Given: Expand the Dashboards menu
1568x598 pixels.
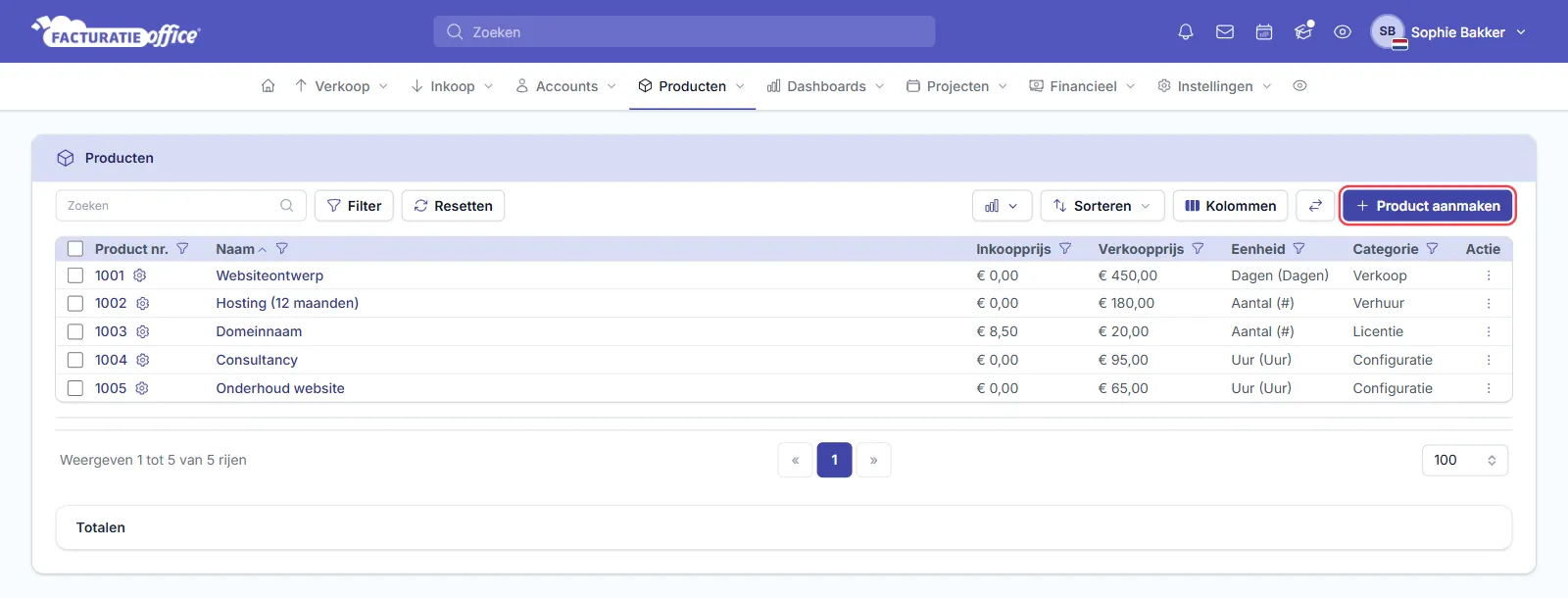Looking at the screenshot, I should tap(825, 86).
